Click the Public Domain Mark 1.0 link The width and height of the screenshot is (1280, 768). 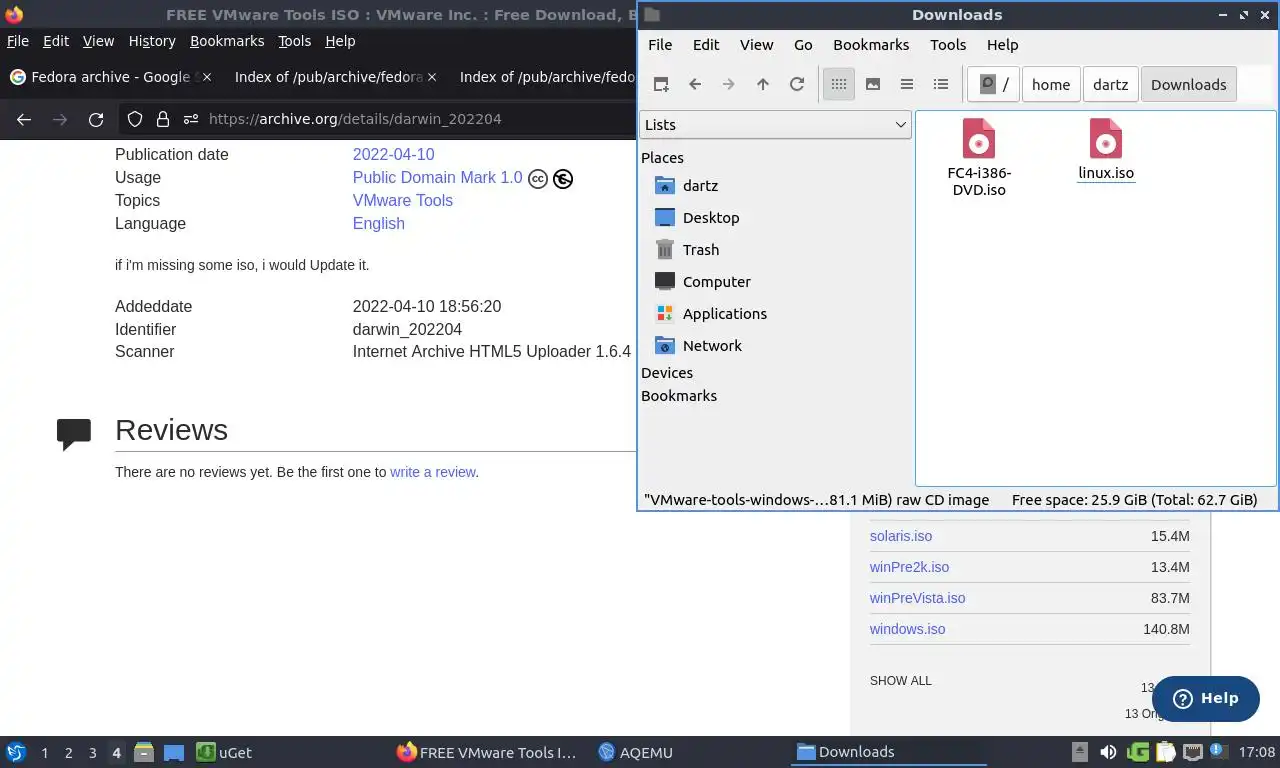coord(437,177)
